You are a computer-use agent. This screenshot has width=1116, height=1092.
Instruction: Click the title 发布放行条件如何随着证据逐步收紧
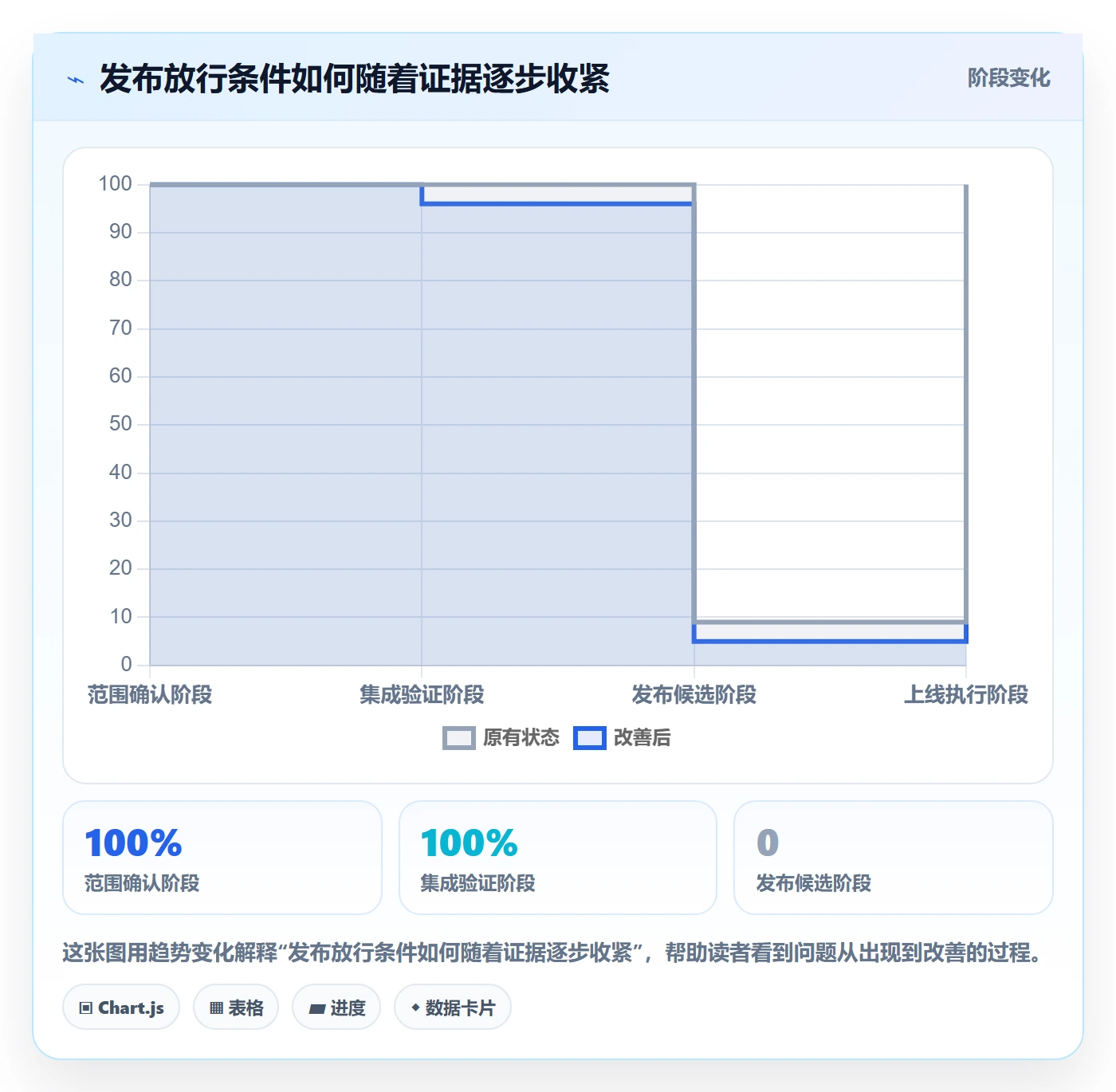pyautogui.click(x=355, y=79)
